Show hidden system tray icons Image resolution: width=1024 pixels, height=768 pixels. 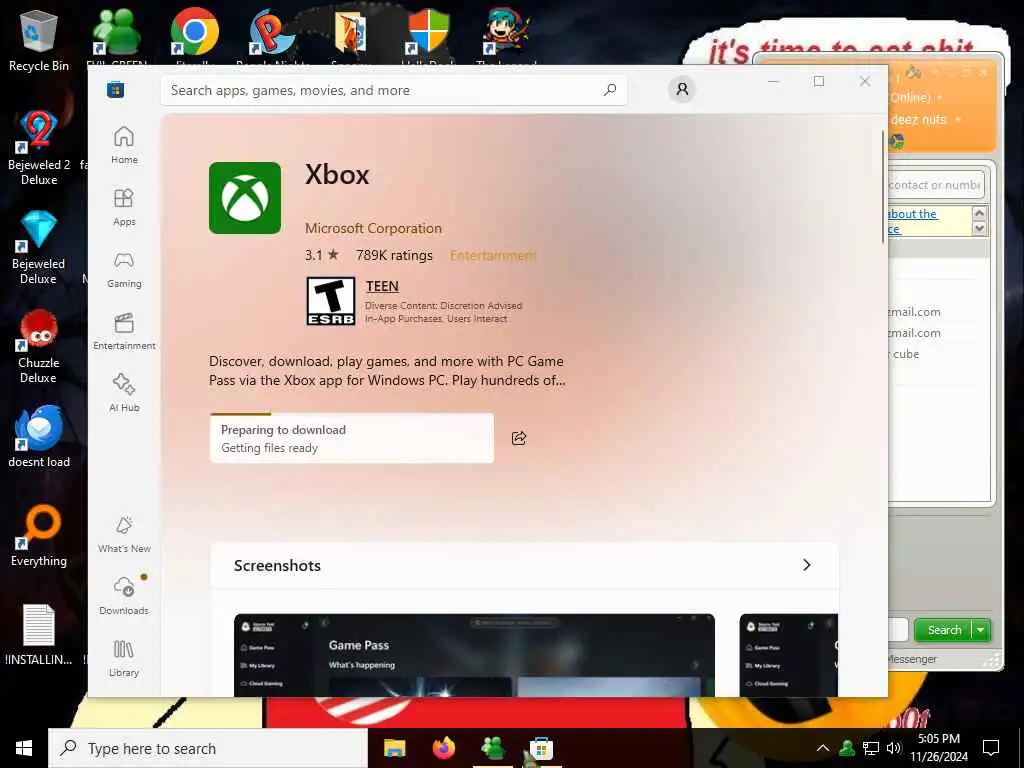point(823,748)
